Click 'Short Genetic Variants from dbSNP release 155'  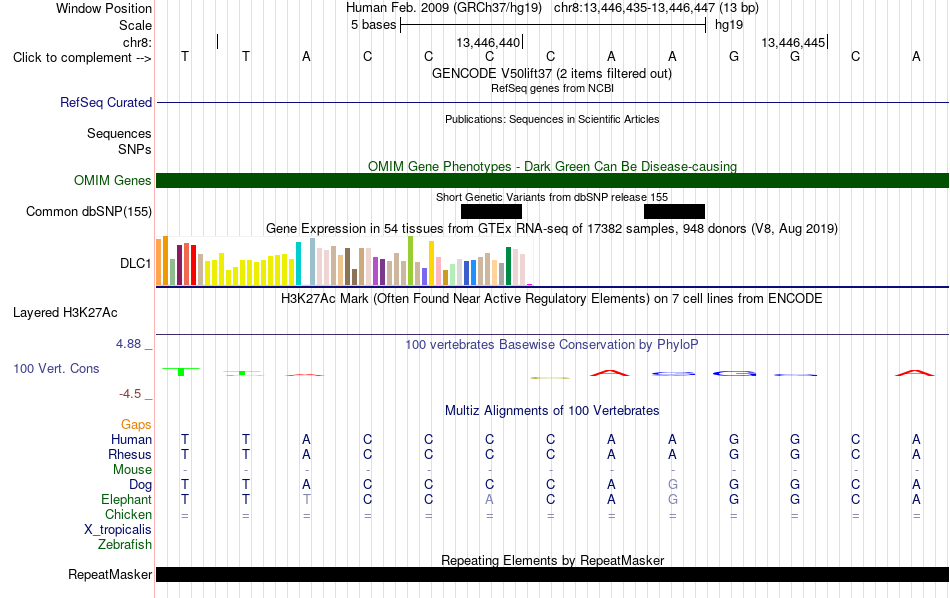(x=552, y=197)
